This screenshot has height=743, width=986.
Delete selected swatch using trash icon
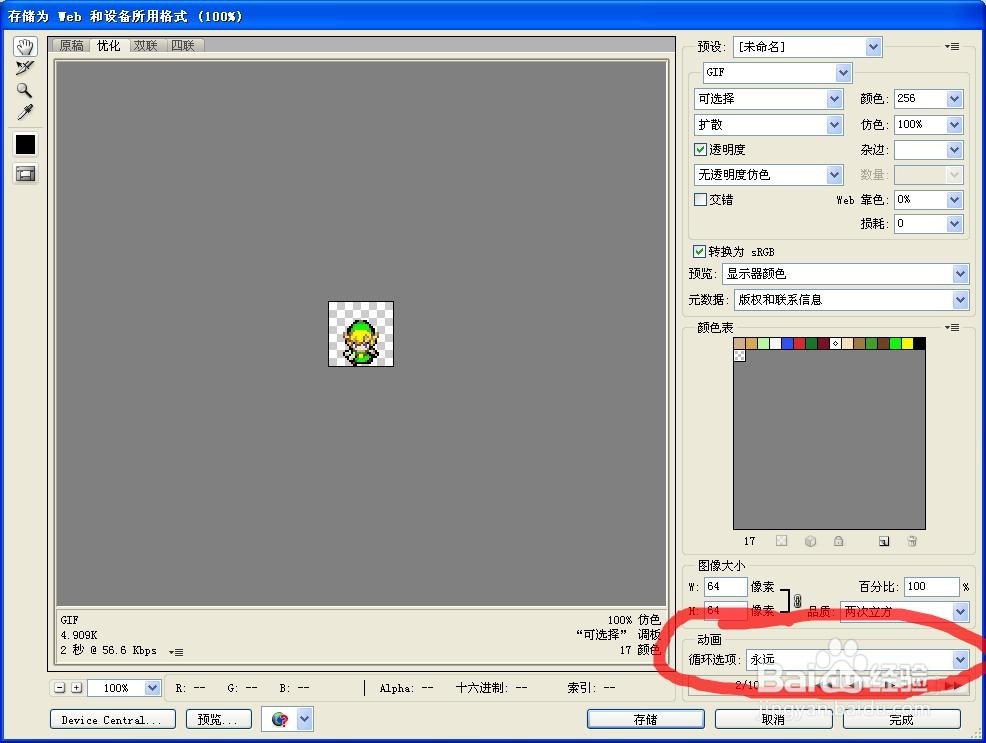point(912,541)
